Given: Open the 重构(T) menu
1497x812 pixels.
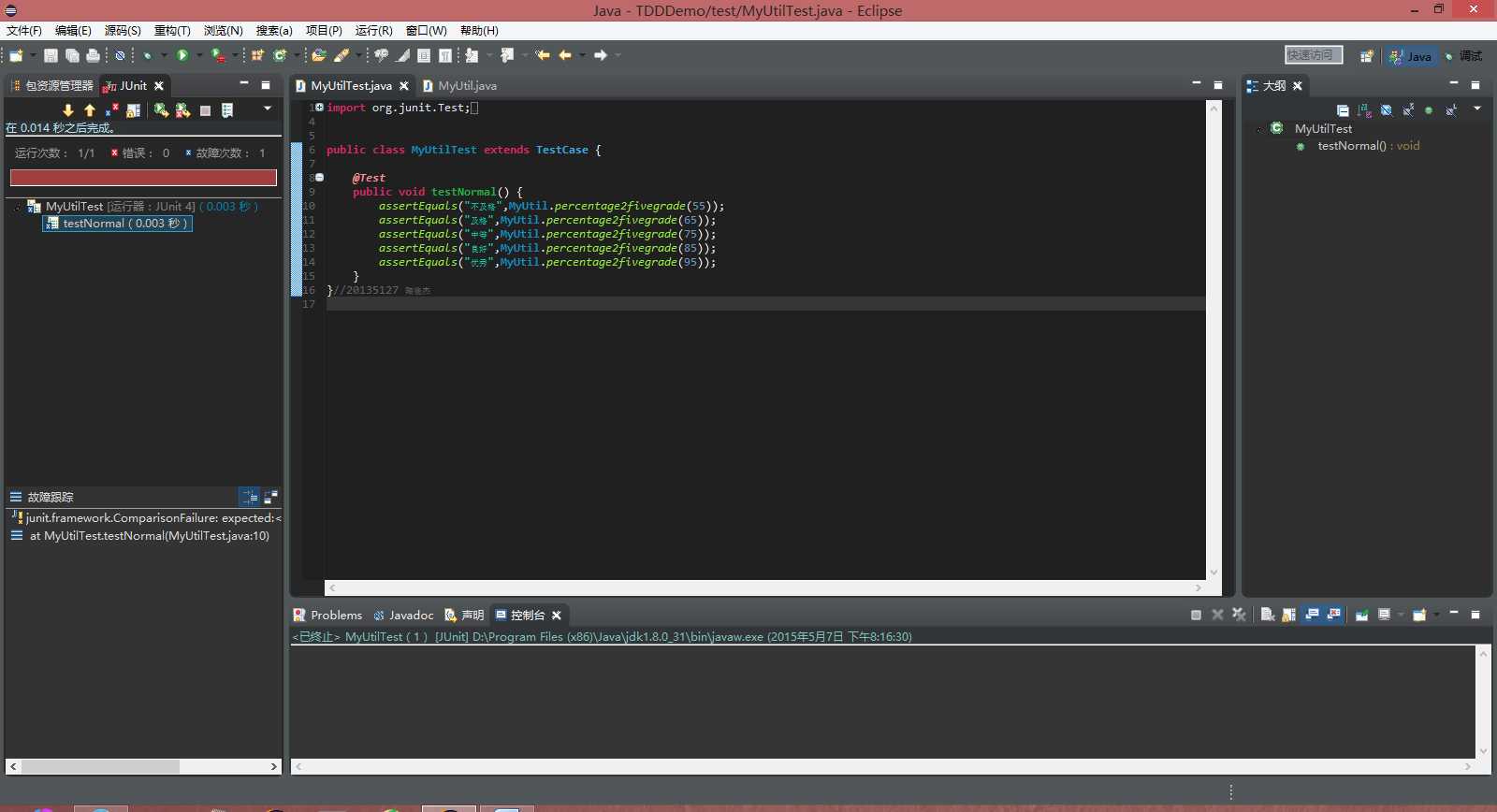Looking at the screenshot, I should [172, 31].
